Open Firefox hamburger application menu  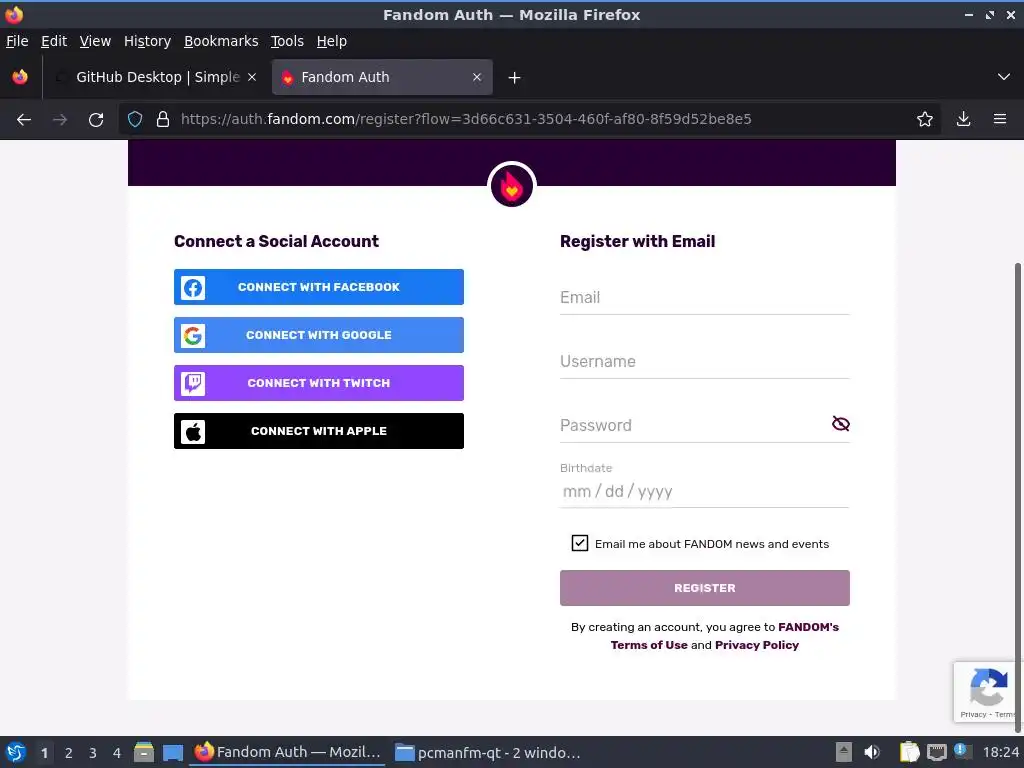[x=1000, y=119]
